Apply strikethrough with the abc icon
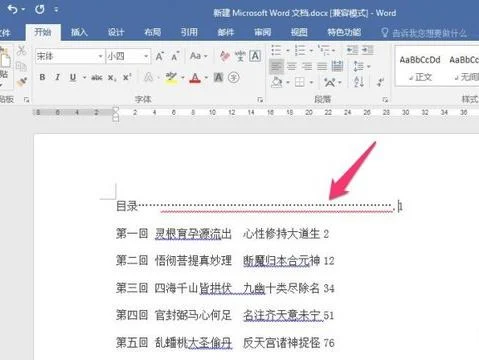 point(97,78)
